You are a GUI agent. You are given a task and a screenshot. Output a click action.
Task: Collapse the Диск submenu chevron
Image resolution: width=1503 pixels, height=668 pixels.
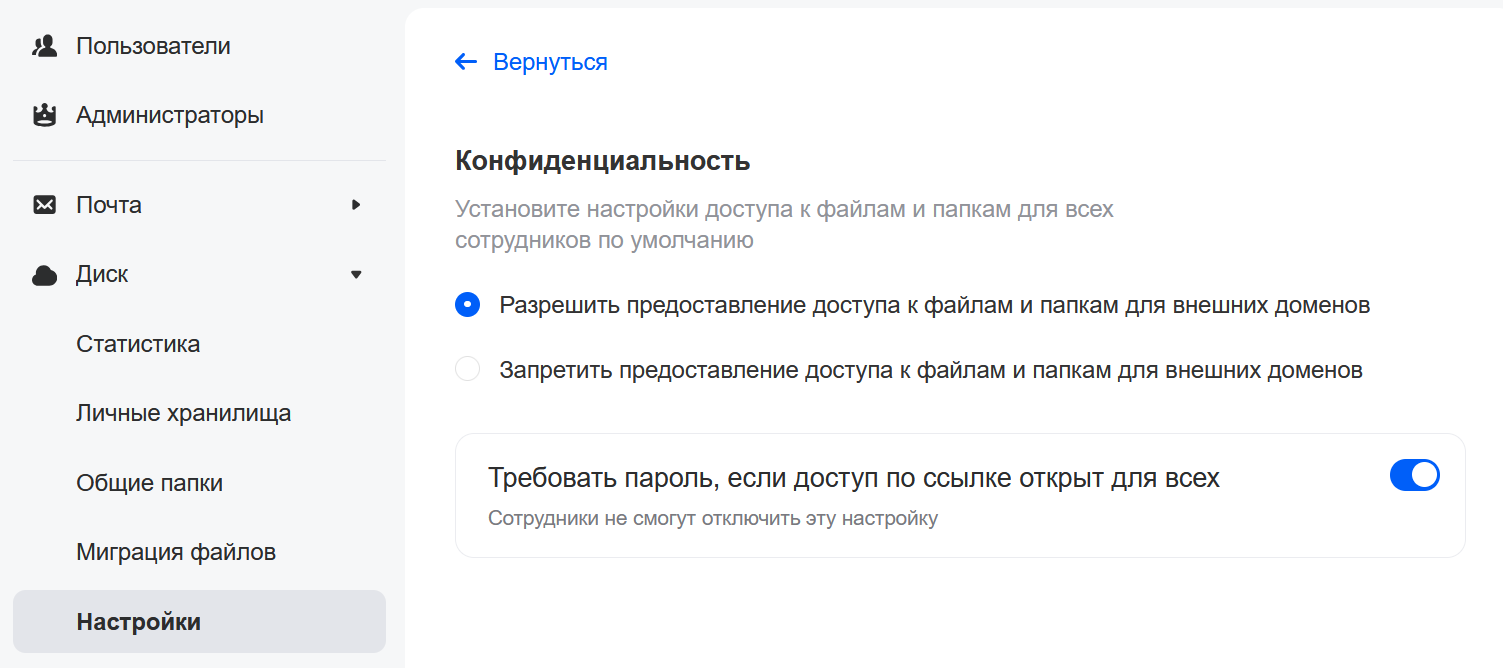[x=356, y=274]
